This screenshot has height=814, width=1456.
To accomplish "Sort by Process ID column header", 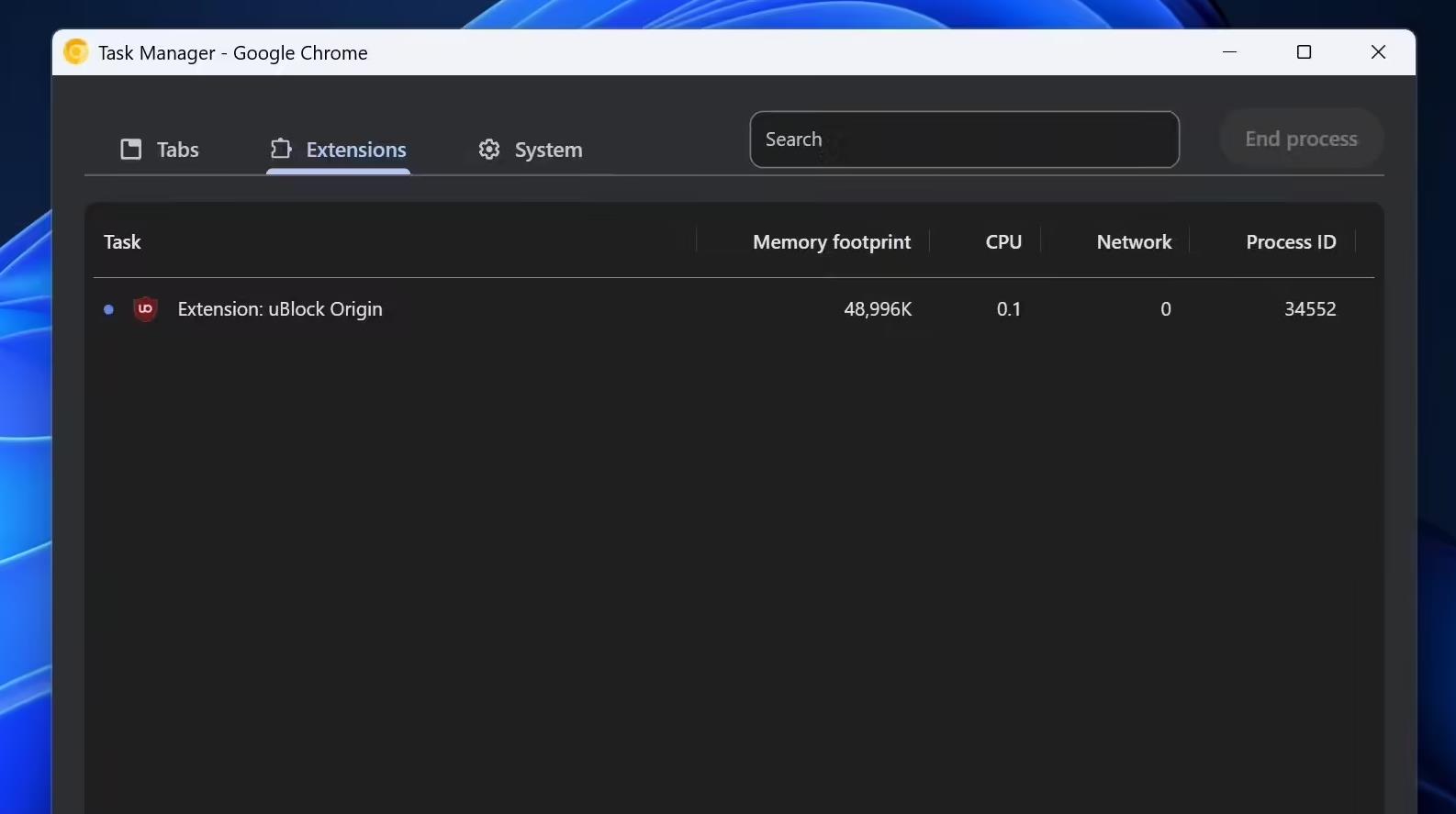I will coord(1291,242).
